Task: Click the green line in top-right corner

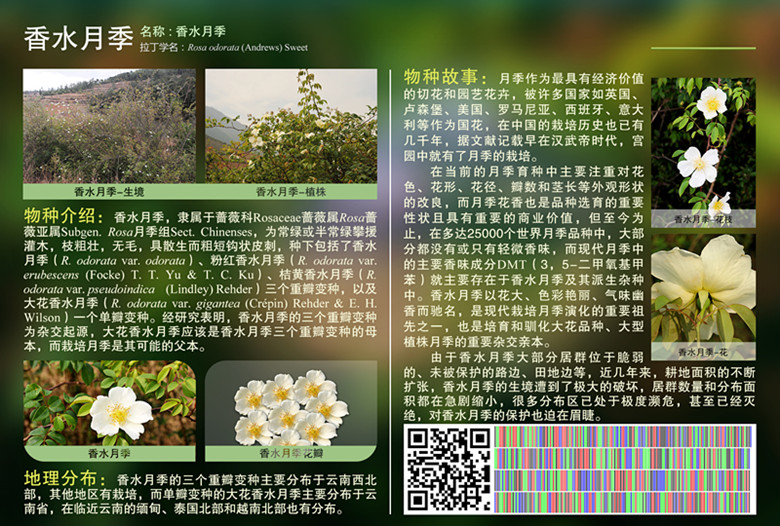Action: 703,47
